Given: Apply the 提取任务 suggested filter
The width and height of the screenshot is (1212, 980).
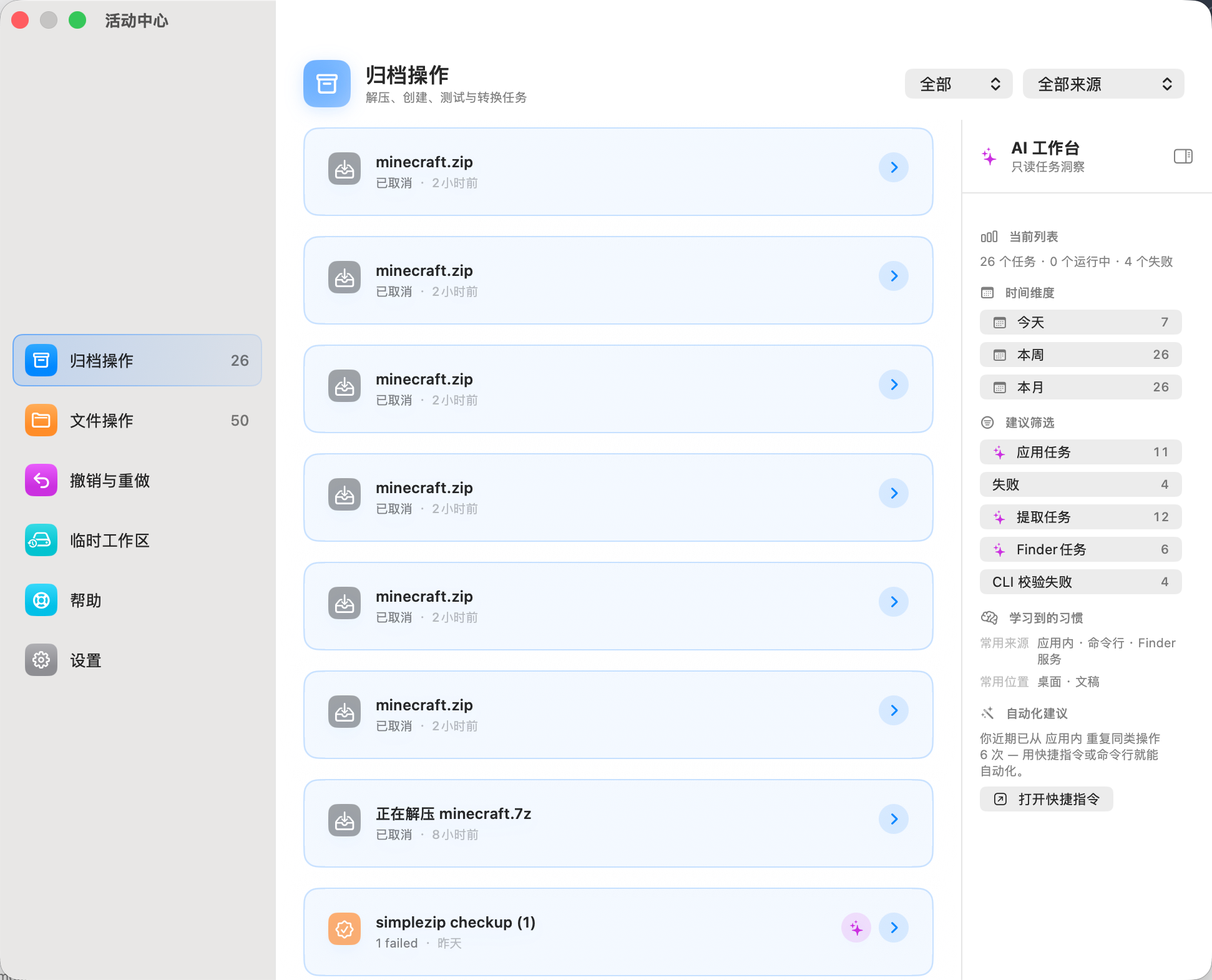Looking at the screenshot, I should (1080, 517).
